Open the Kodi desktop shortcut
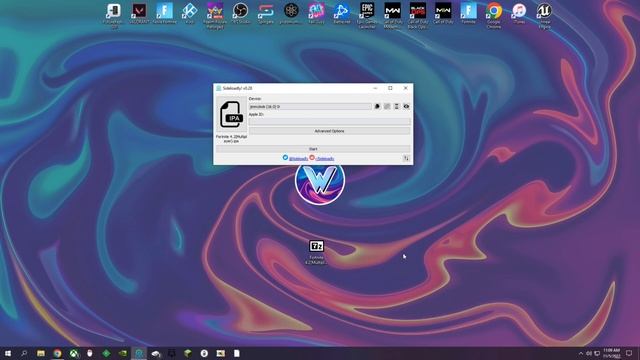The width and height of the screenshot is (640, 360). (x=189, y=13)
